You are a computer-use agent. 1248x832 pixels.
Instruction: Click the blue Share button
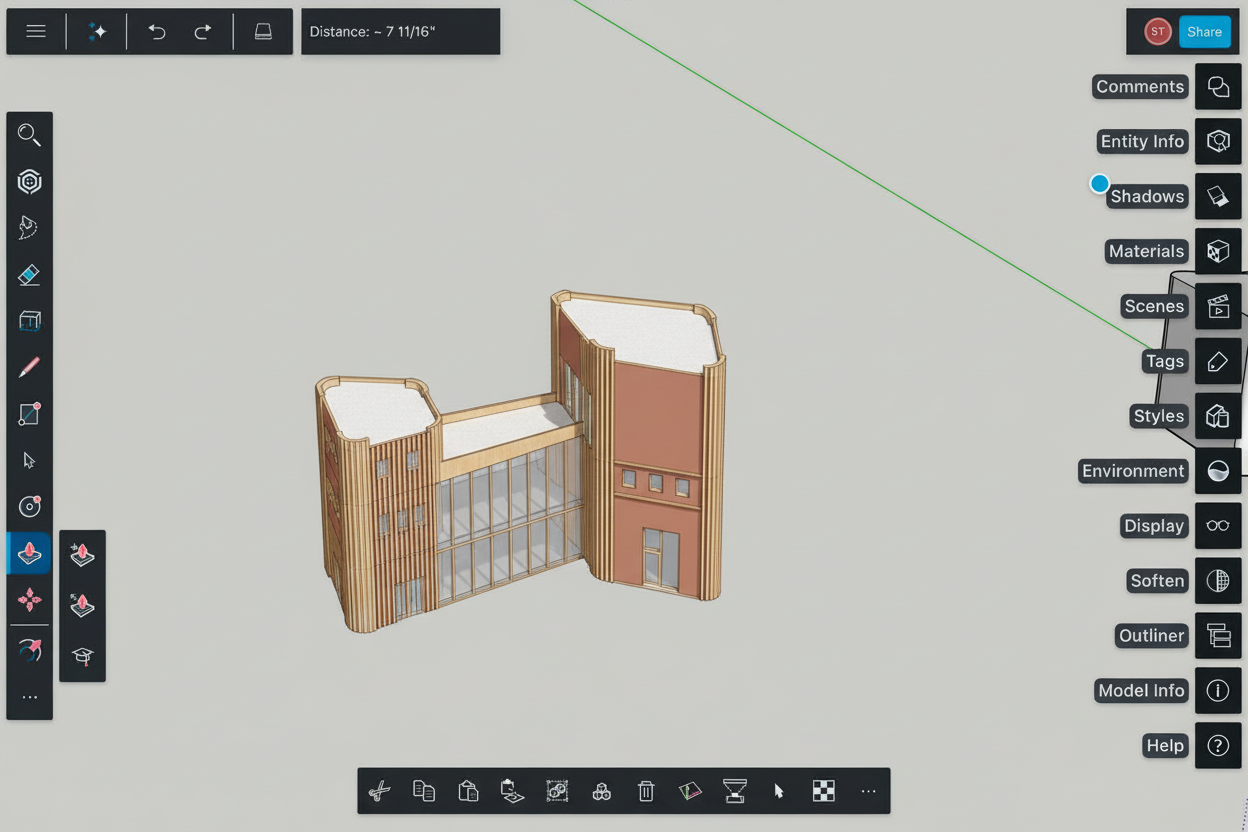(1204, 32)
